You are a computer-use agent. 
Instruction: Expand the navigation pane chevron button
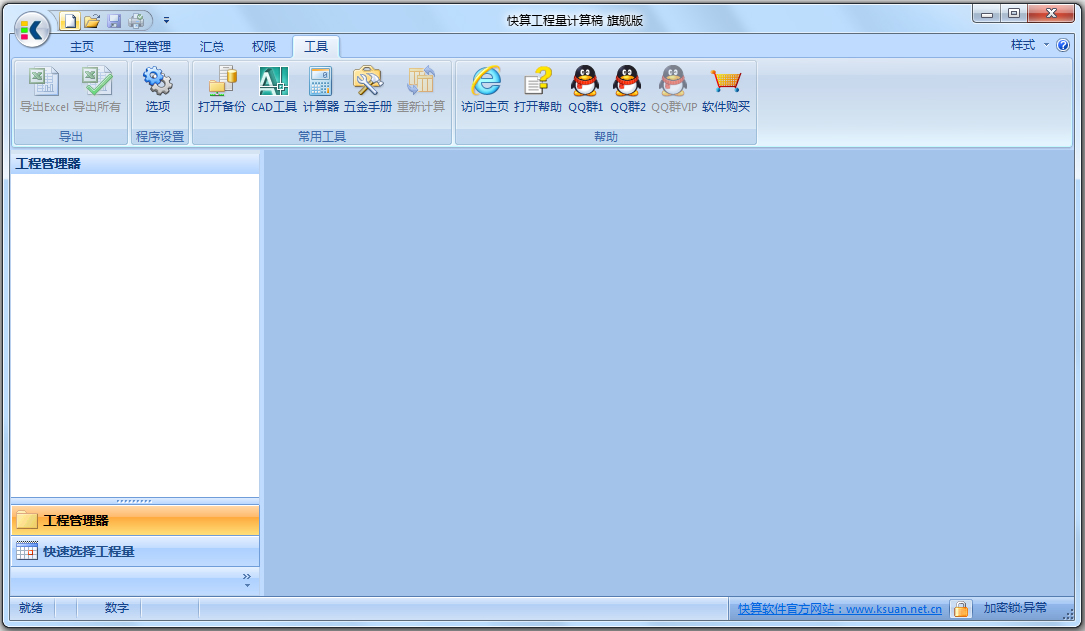click(x=247, y=579)
